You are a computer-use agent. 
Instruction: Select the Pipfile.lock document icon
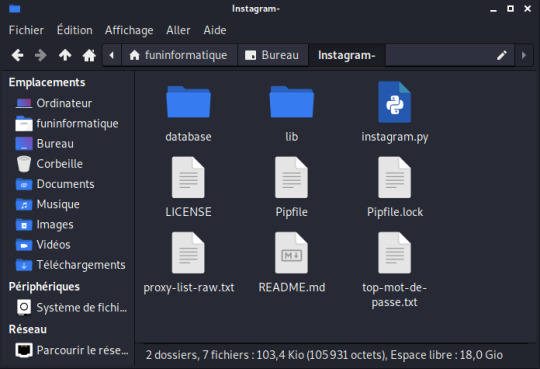click(x=394, y=177)
